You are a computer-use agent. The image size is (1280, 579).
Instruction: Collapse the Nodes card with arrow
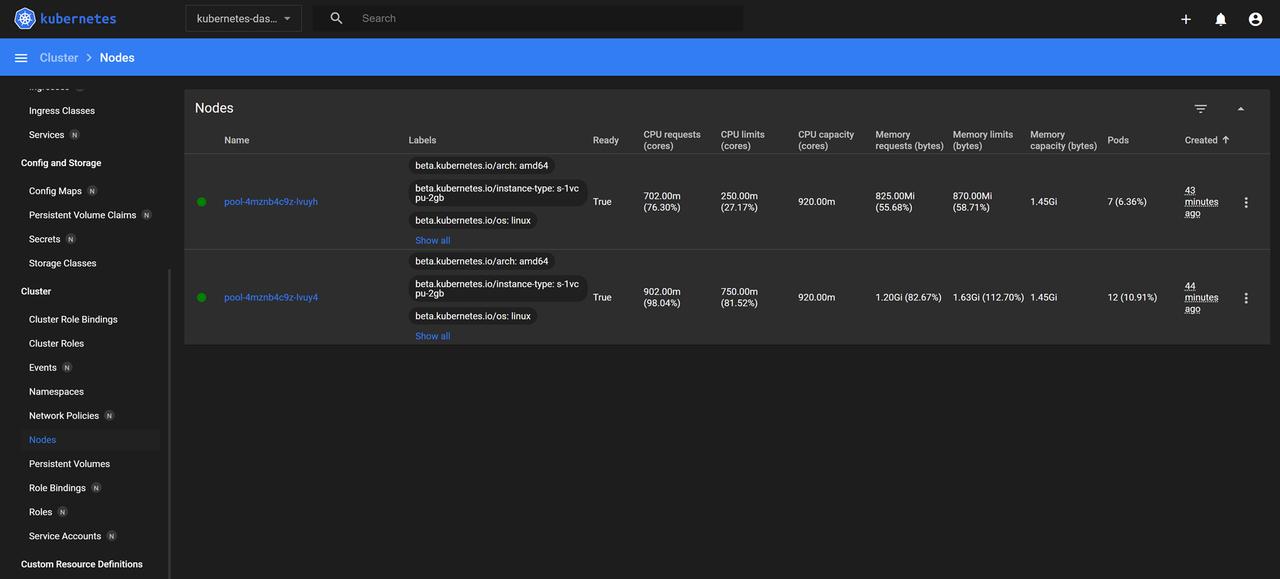pos(1241,109)
